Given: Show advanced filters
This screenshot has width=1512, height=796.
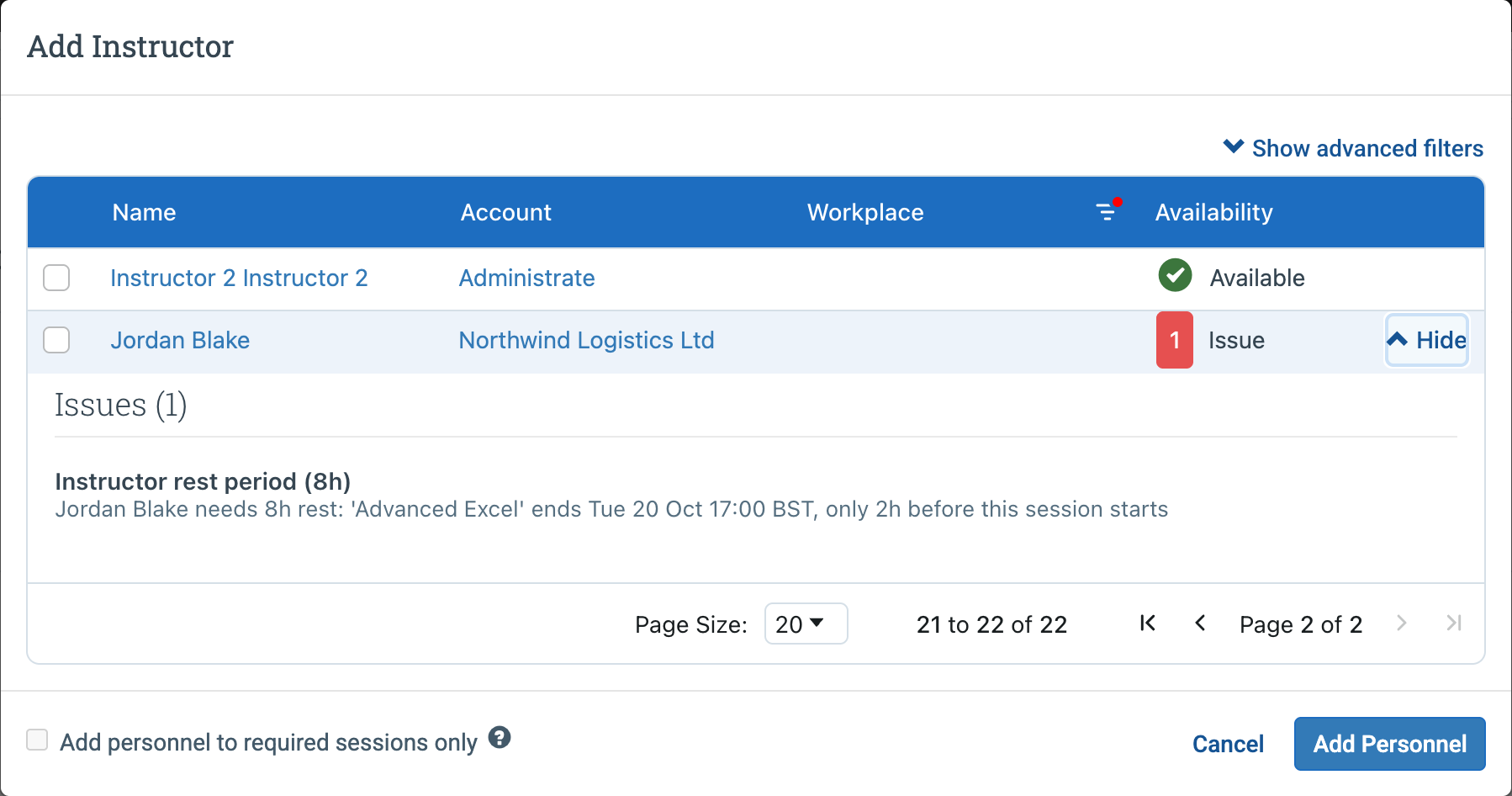Looking at the screenshot, I should (1353, 148).
